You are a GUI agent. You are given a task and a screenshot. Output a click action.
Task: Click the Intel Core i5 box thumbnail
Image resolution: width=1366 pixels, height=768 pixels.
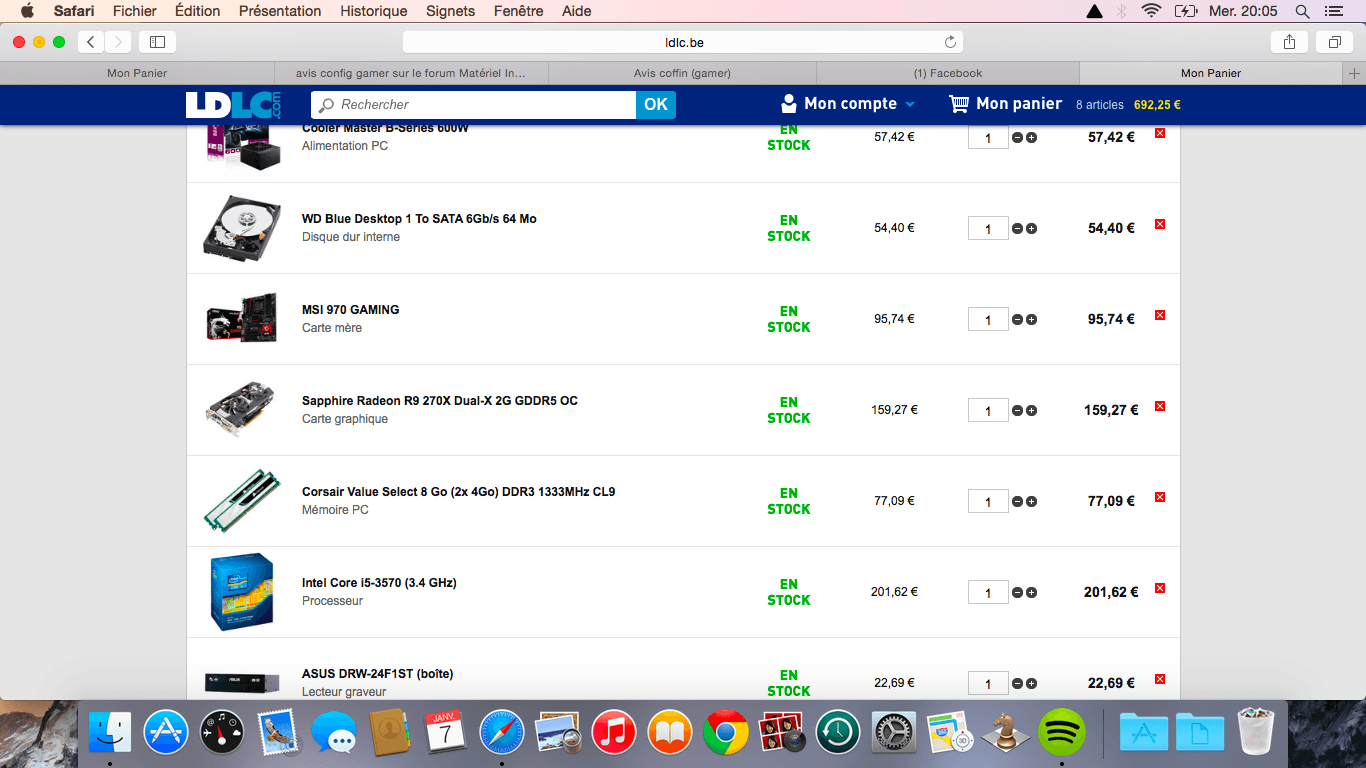click(241, 592)
